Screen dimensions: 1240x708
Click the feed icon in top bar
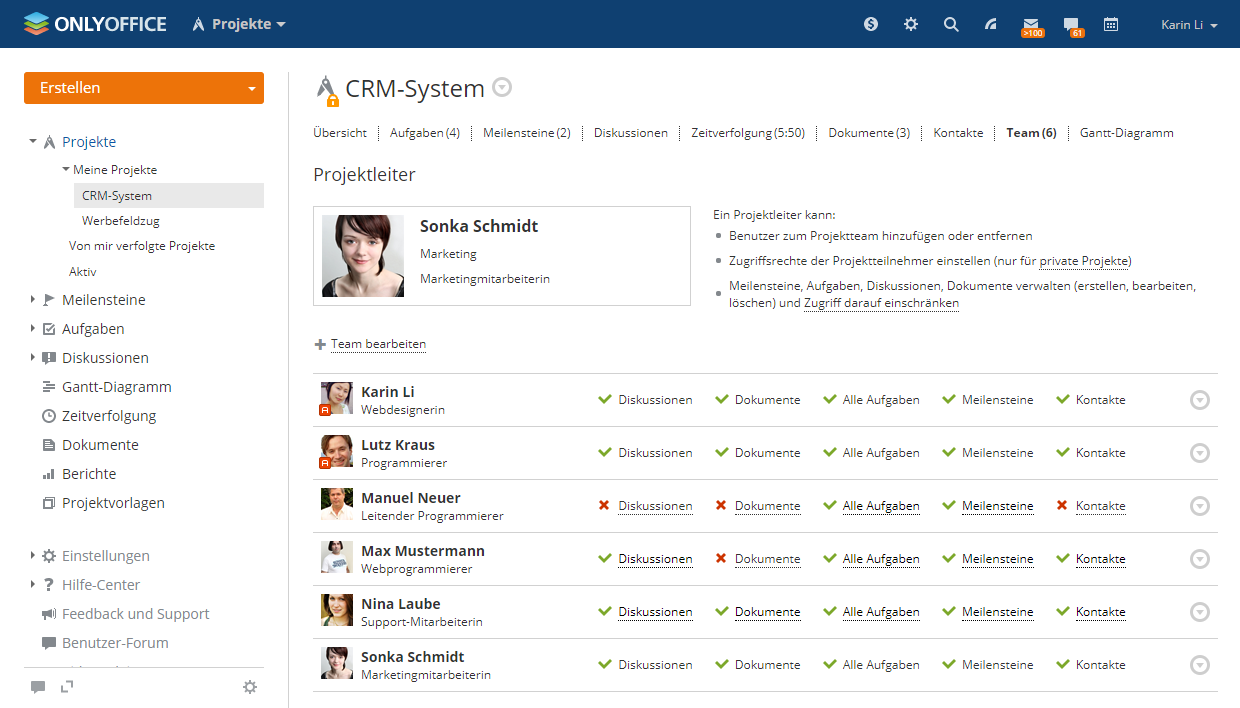pyautogui.click(x=991, y=24)
